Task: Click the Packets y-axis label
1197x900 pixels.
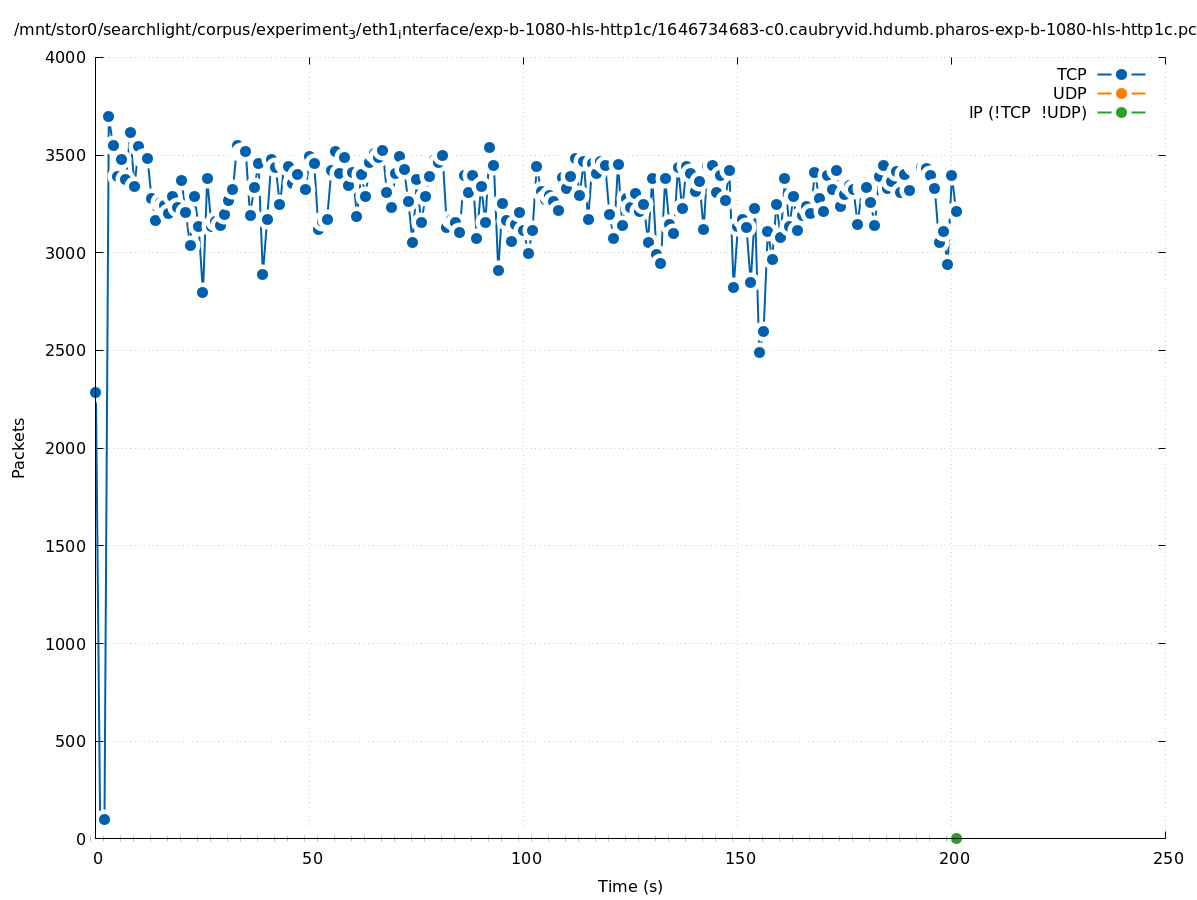Action: 19,447
